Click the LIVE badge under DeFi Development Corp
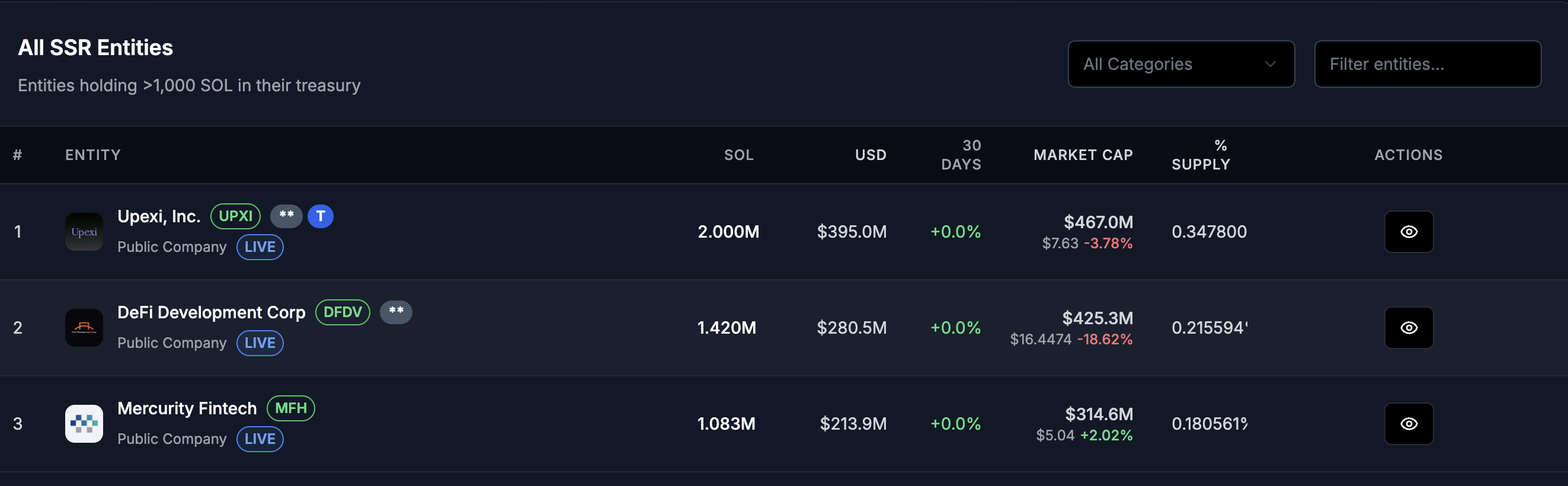 (260, 343)
